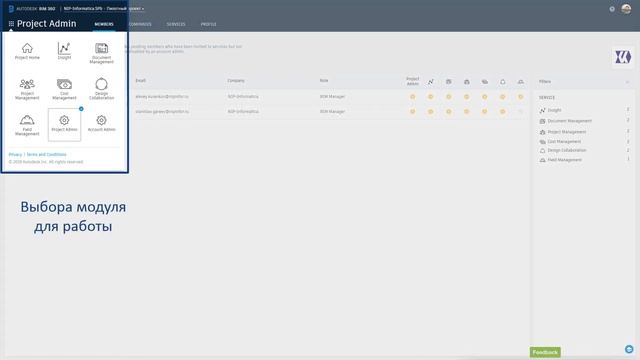Open Design Collaboration module in launcher
The image size is (640, 360).
tap(101, 89)
